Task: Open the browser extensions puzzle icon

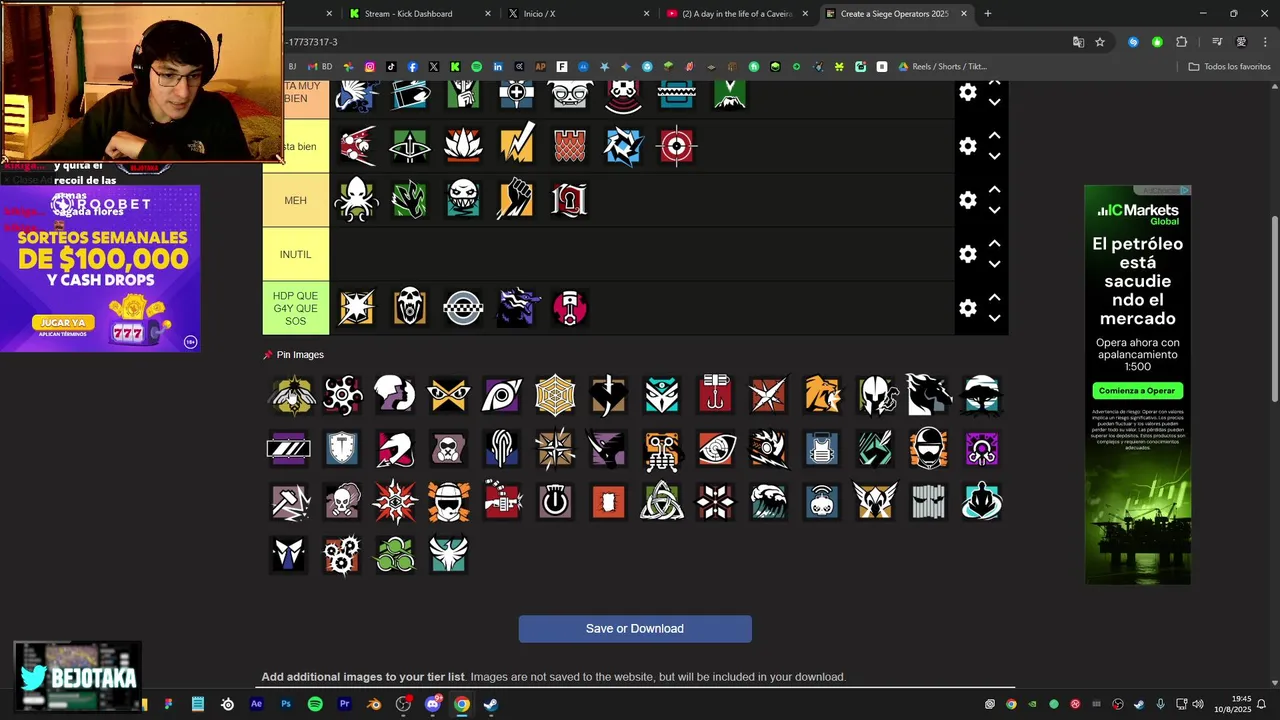Action: [1181, 42]
